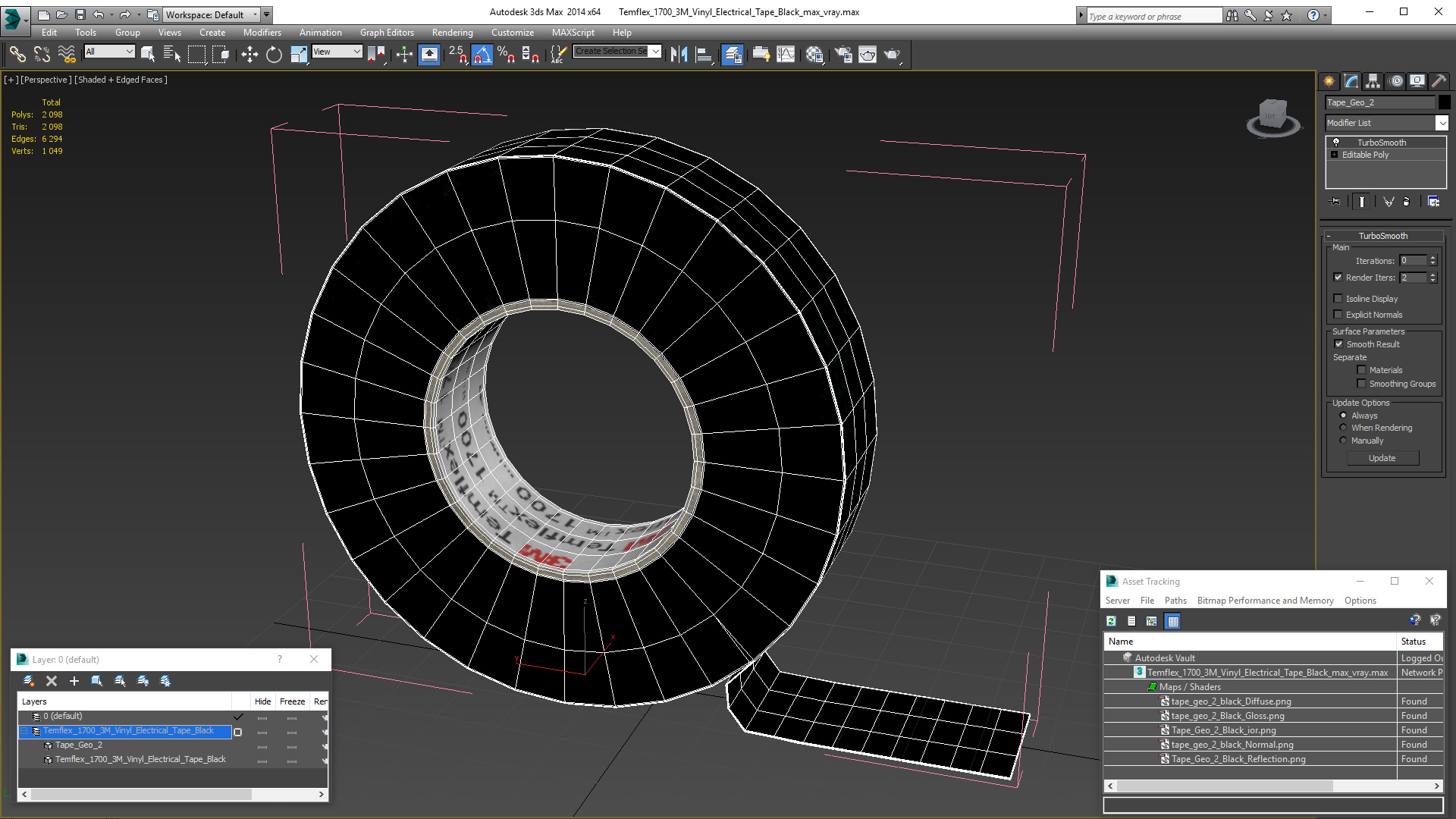The image size is (1456, 819).
Task: Switch to Utilities hammer tab
Action: pos(1439,81)
